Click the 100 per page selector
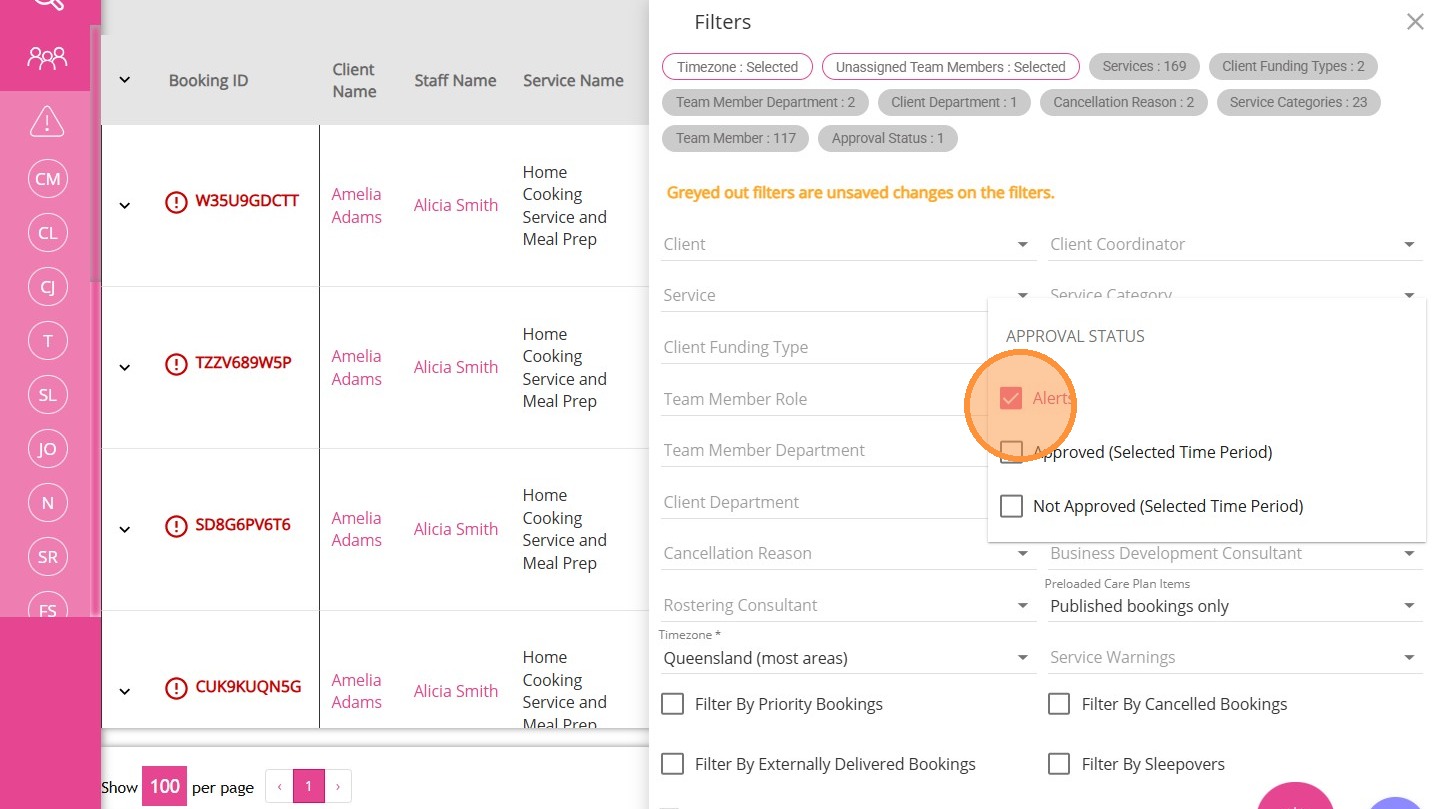 (x=164, y=787)
